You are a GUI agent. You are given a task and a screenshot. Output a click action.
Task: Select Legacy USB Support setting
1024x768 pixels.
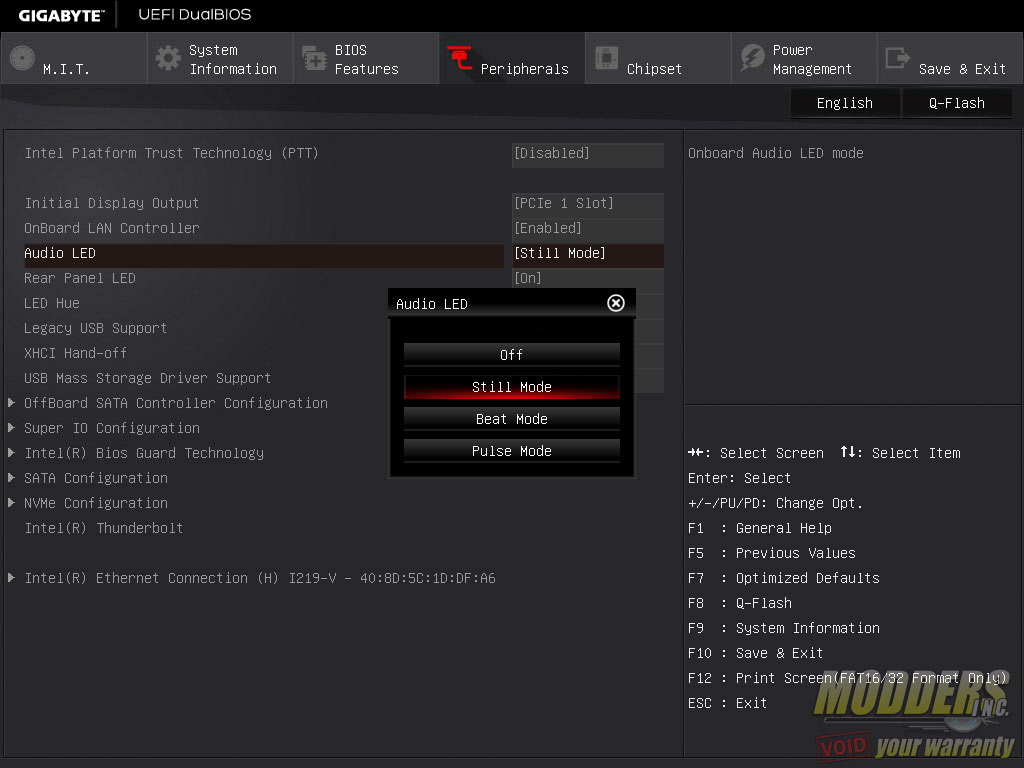coord(95,328)
